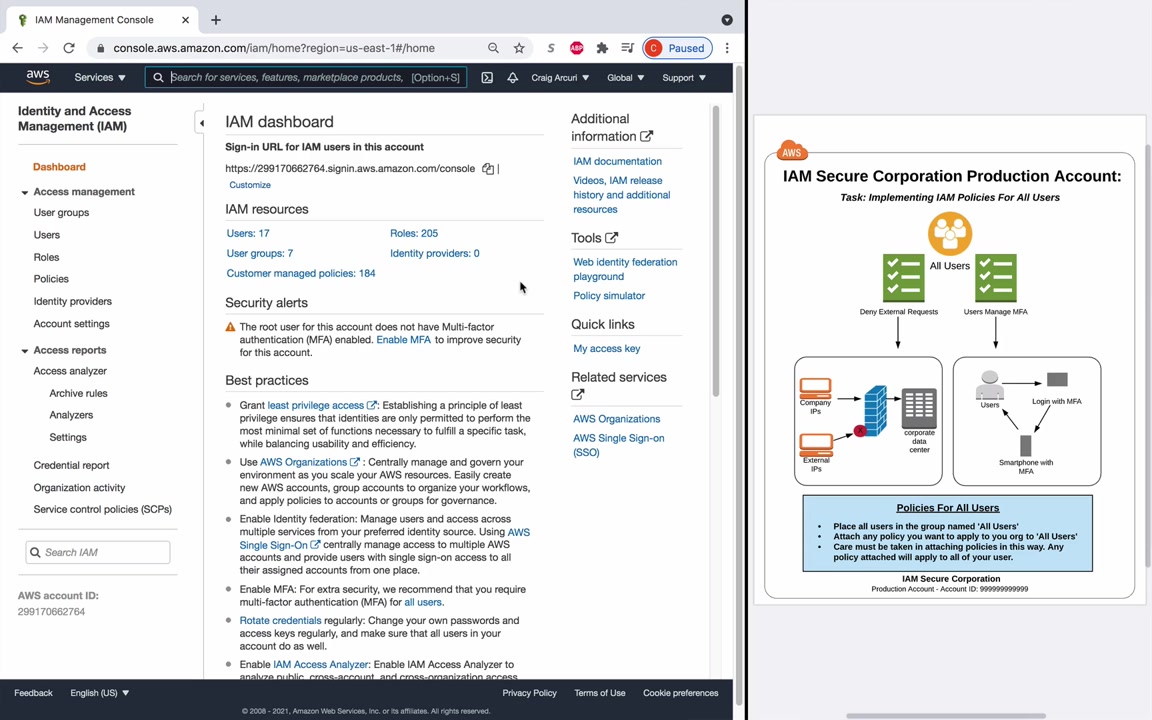Focus the AWS services search box
Screen dimensions: 1152x720
tap(306, 77)
